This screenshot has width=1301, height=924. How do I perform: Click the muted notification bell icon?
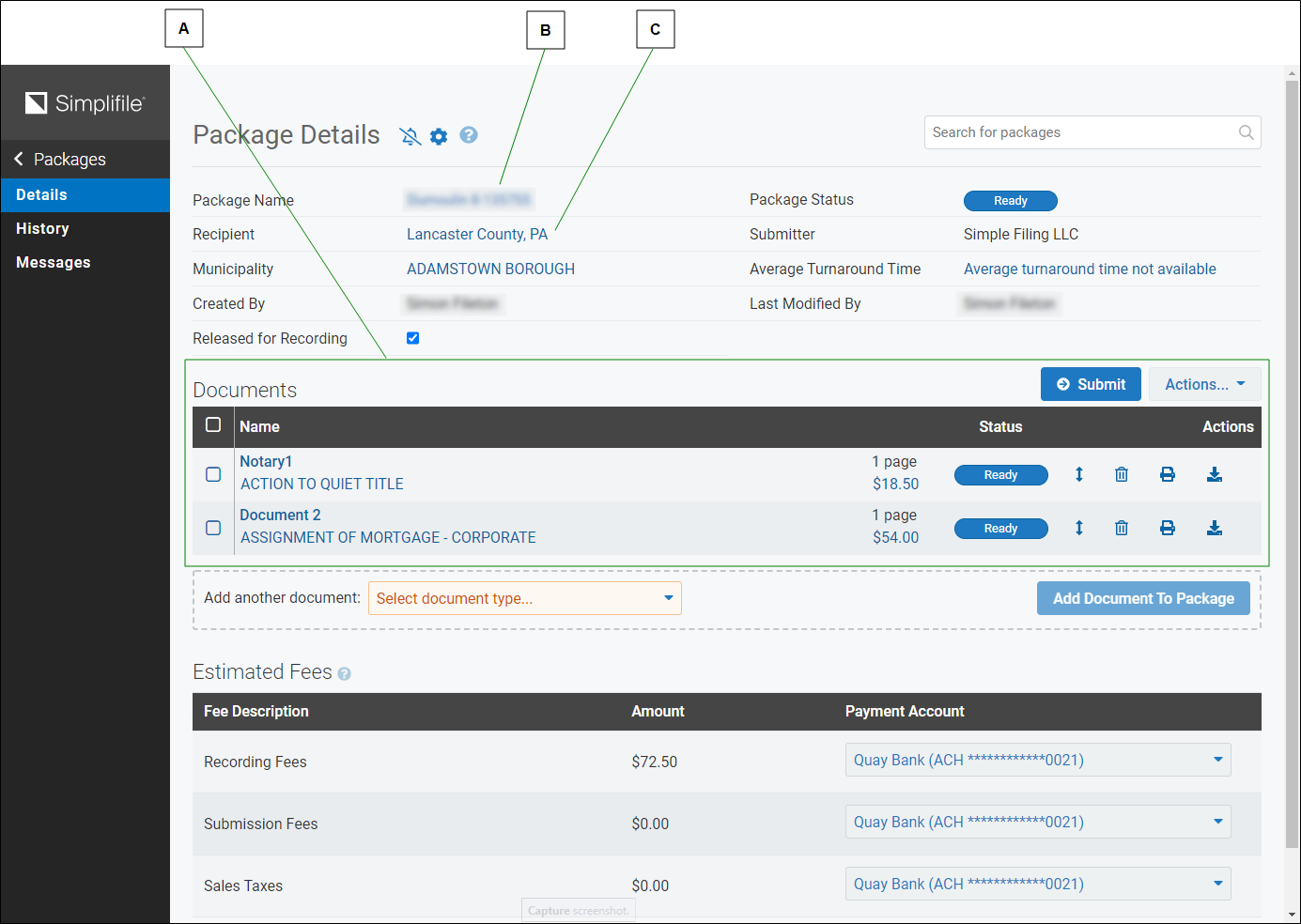410,137
